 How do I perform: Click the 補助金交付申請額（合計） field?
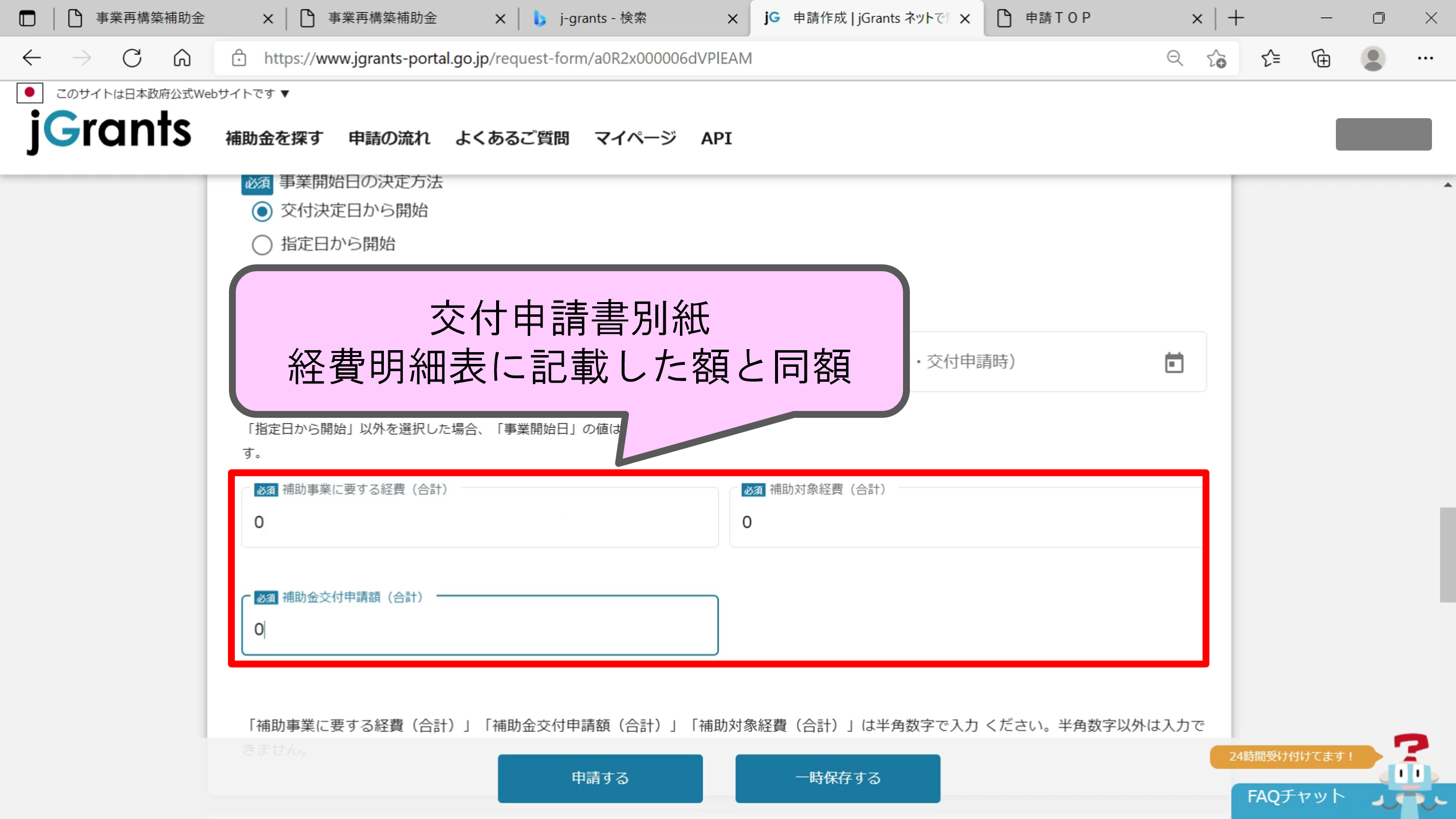pos(480,625)
